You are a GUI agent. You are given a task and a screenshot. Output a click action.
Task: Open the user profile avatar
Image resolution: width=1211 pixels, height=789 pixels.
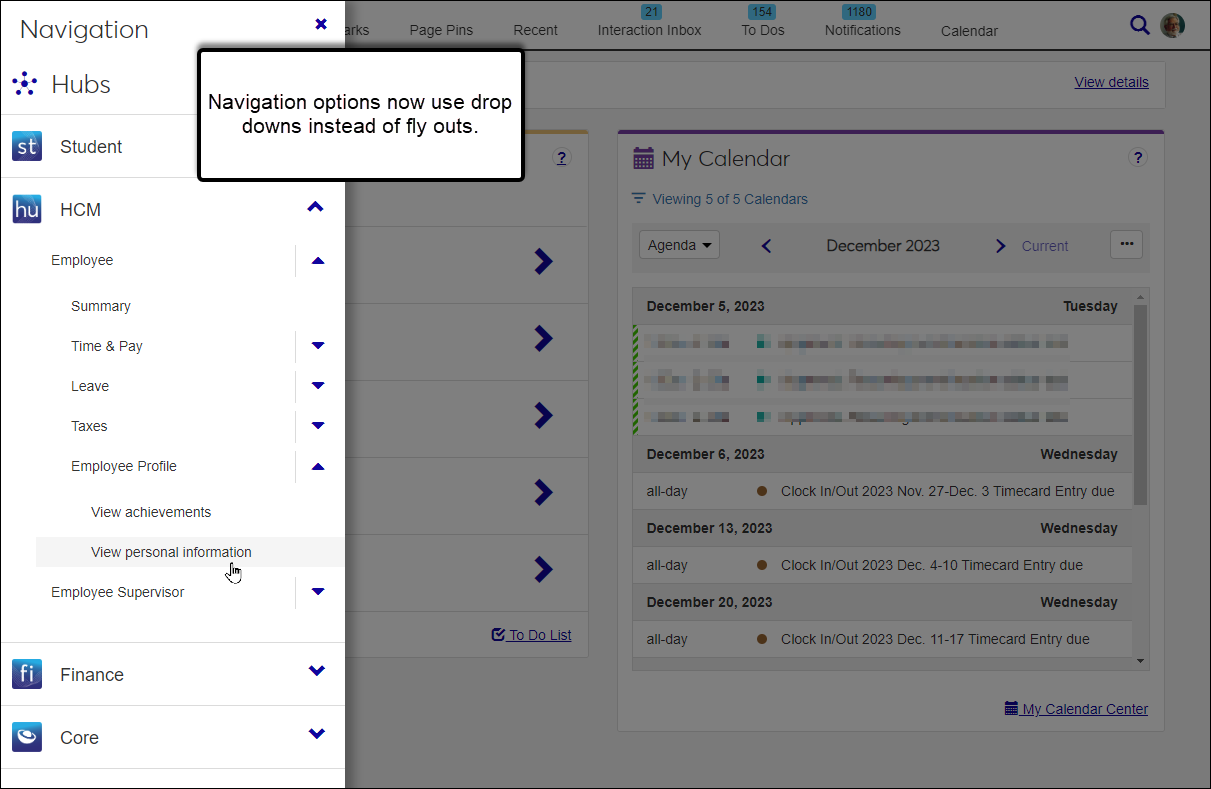coord(1172,26)
